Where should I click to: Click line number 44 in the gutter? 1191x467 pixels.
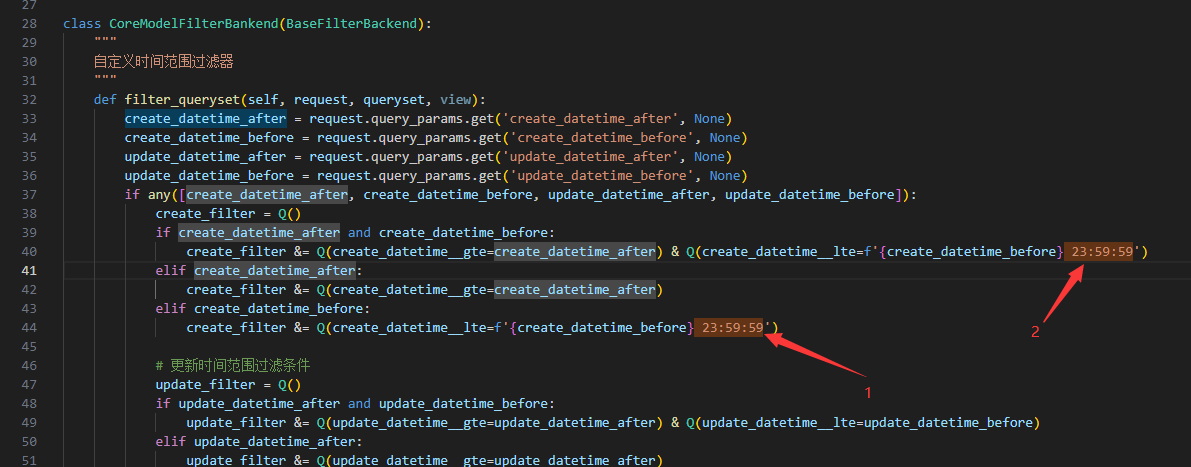(30, 327)
